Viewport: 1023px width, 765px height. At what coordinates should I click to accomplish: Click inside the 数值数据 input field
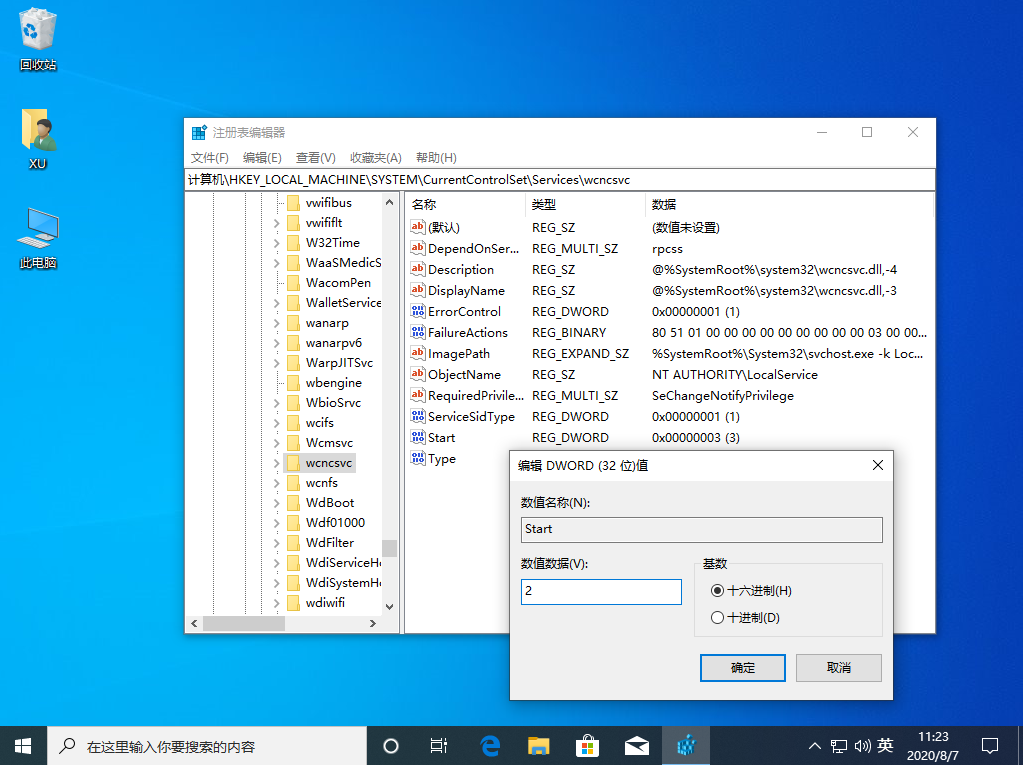[600, 591]
